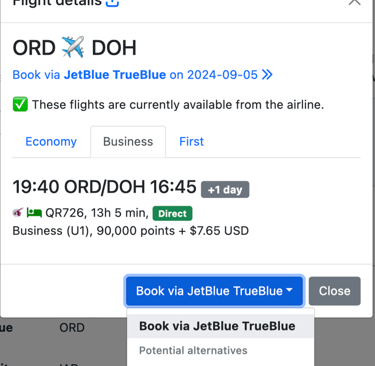The width and height of the screenshot is (375, 366).
Task: Click the +1 day badge
Action: click(225, 190)
